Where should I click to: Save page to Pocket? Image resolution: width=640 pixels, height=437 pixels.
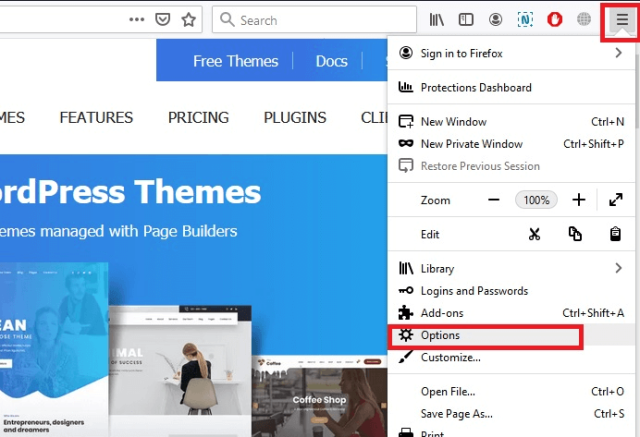[x=162, y=19]
